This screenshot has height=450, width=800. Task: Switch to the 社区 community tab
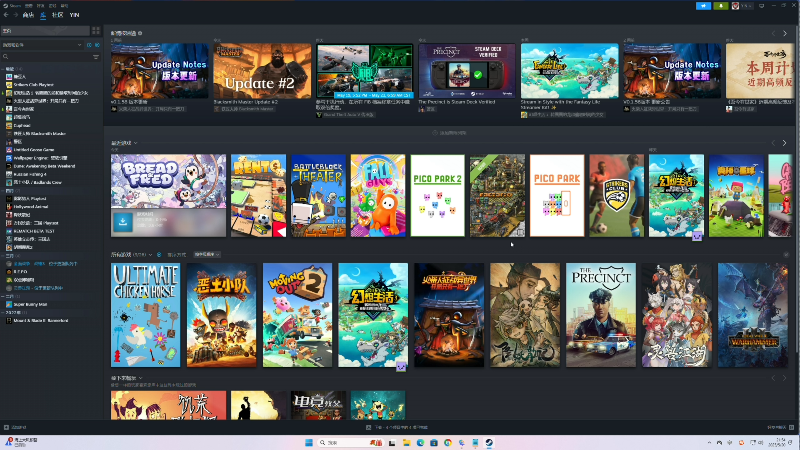58,15
